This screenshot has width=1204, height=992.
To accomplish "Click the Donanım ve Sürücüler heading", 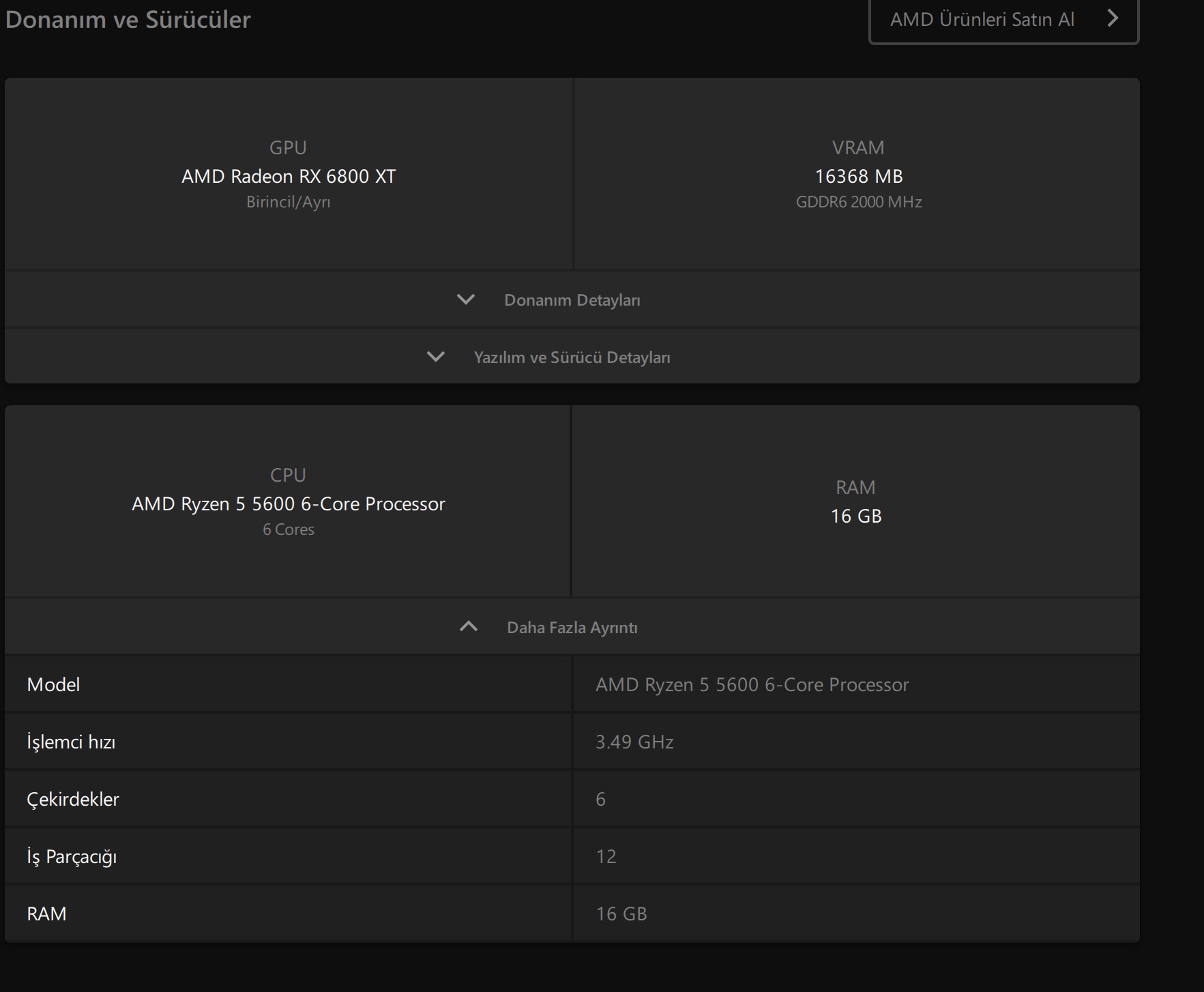I will [x=128, y=19].
